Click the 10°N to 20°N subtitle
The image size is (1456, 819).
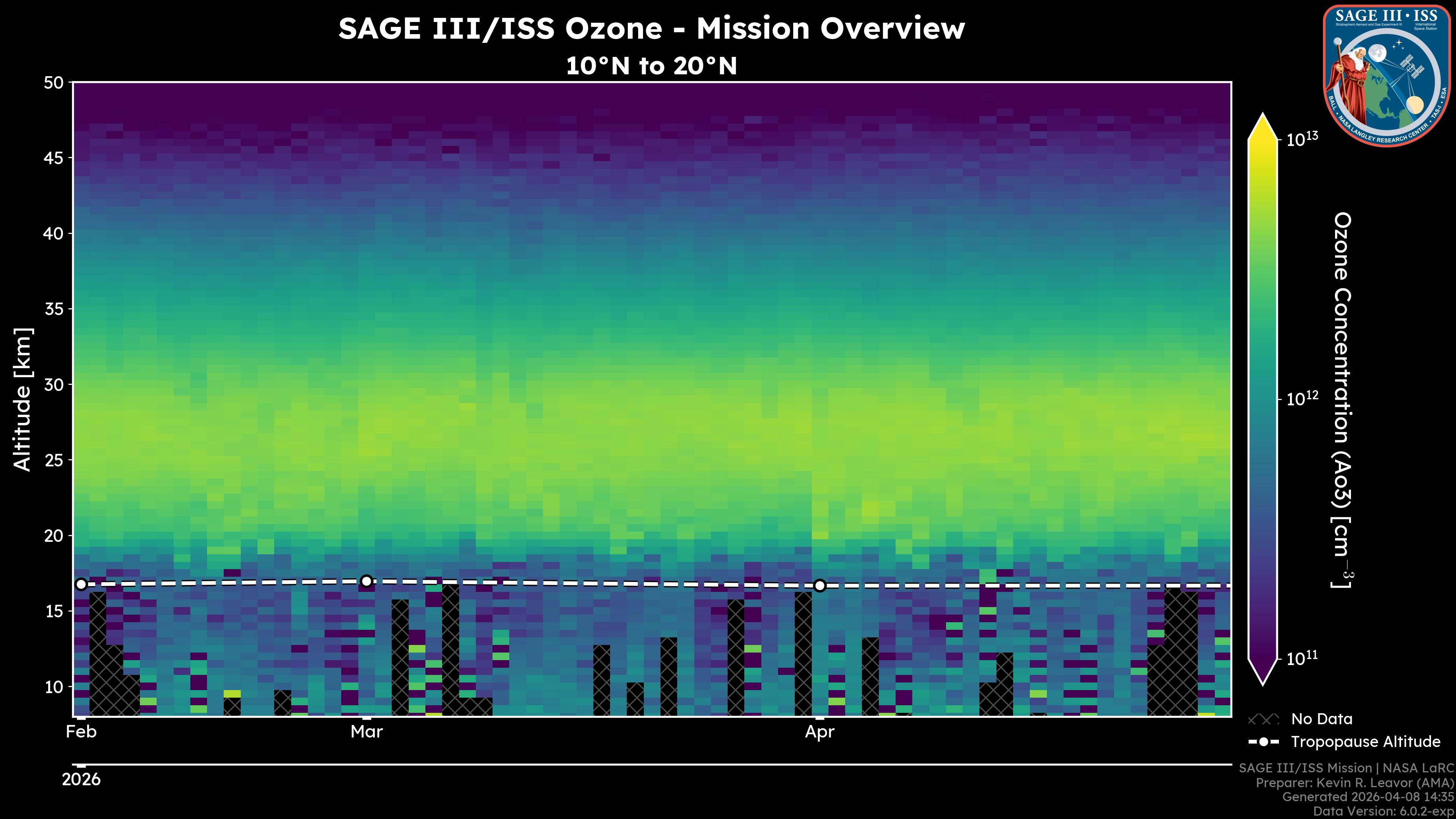(651, 66)
